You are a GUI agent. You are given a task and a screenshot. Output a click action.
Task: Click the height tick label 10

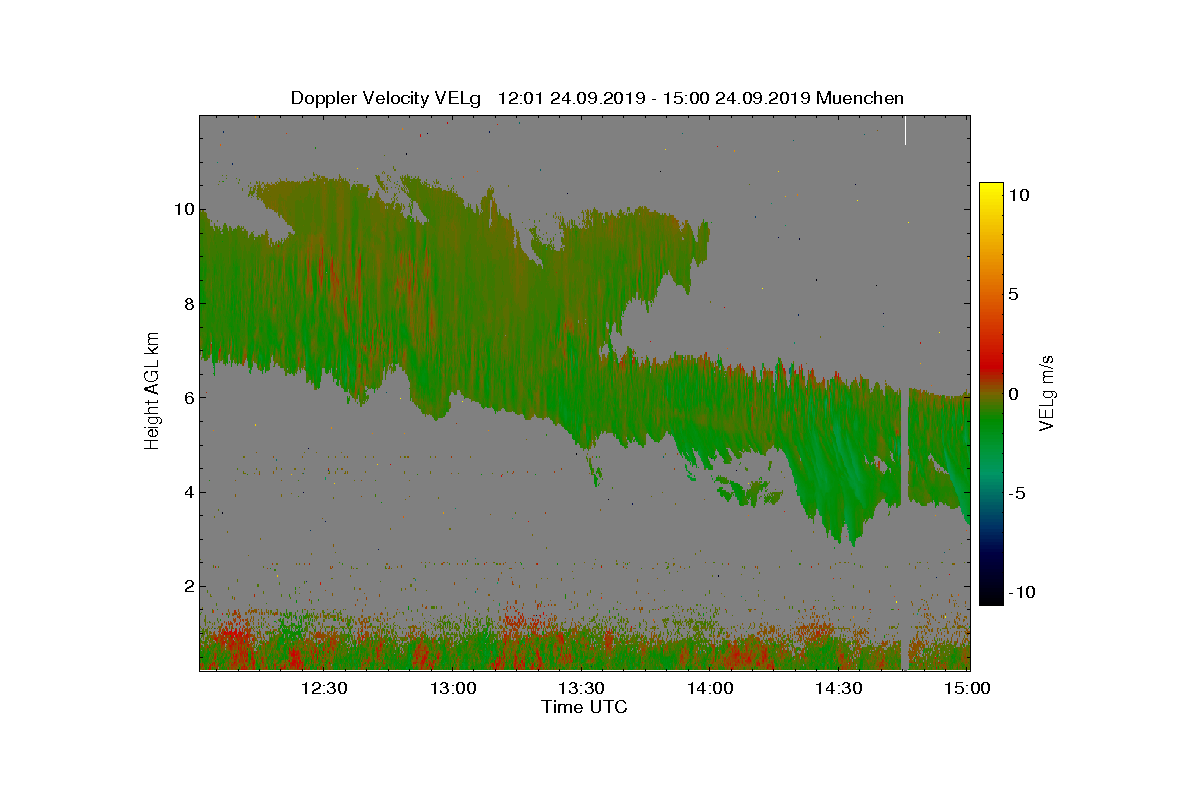pyautogui.click(x=183, y=209)
